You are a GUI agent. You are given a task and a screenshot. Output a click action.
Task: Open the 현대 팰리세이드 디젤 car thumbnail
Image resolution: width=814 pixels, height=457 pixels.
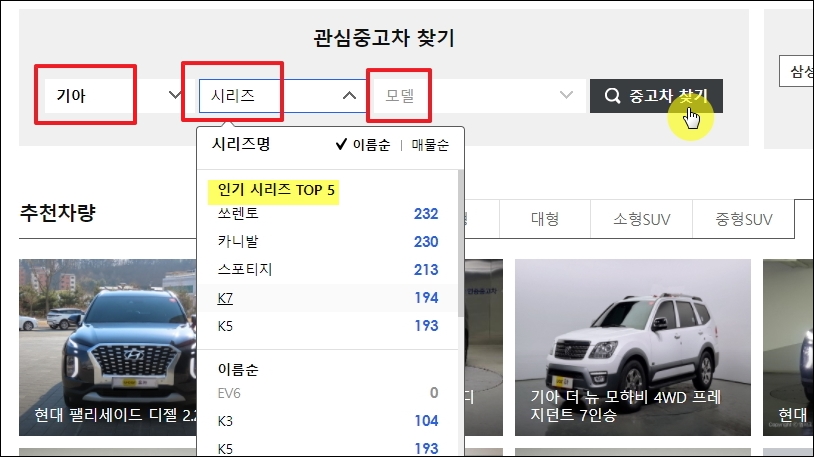108,347
